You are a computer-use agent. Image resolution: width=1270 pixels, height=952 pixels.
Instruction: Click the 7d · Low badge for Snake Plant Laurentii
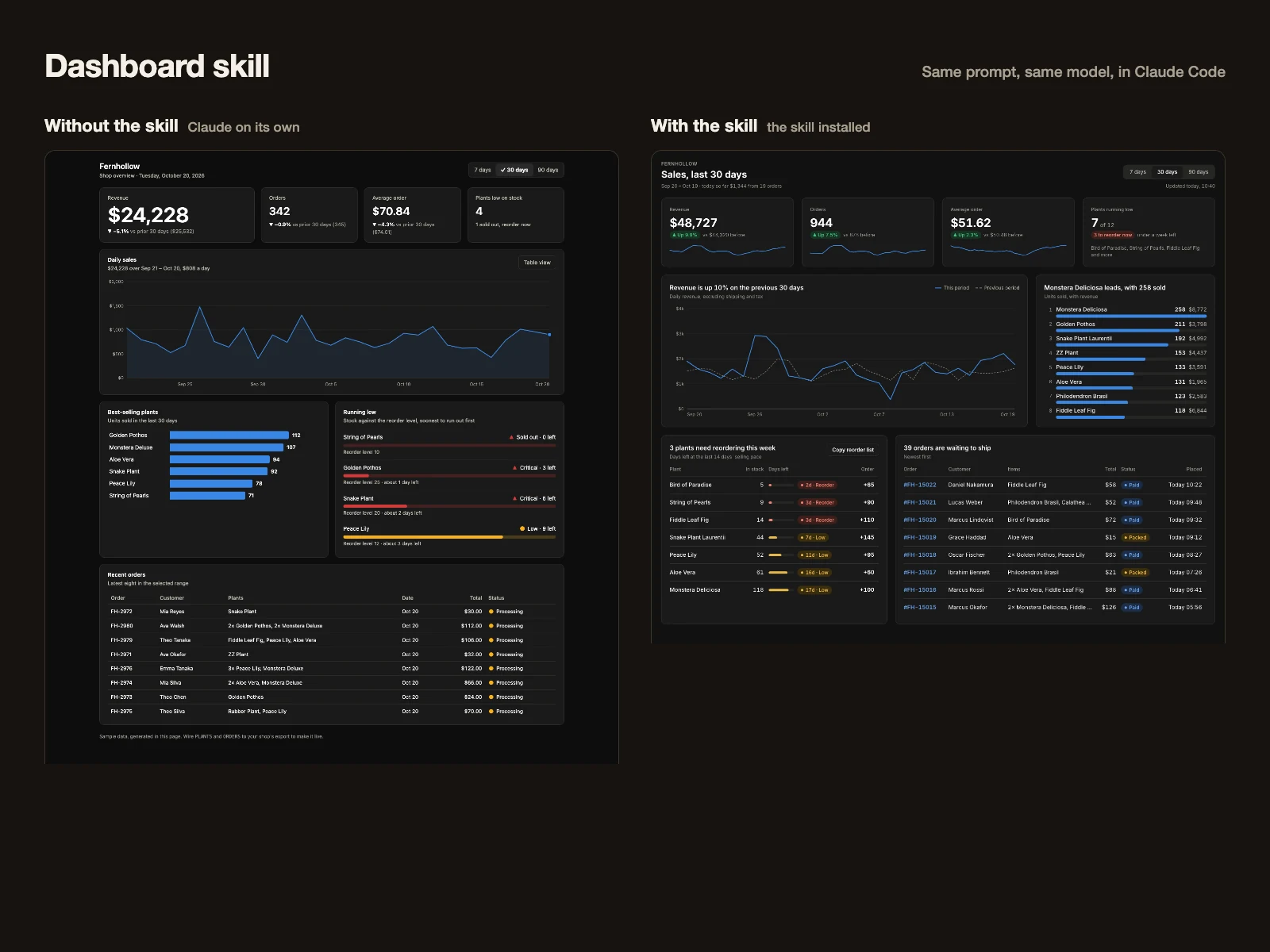(x=813, y=537)
